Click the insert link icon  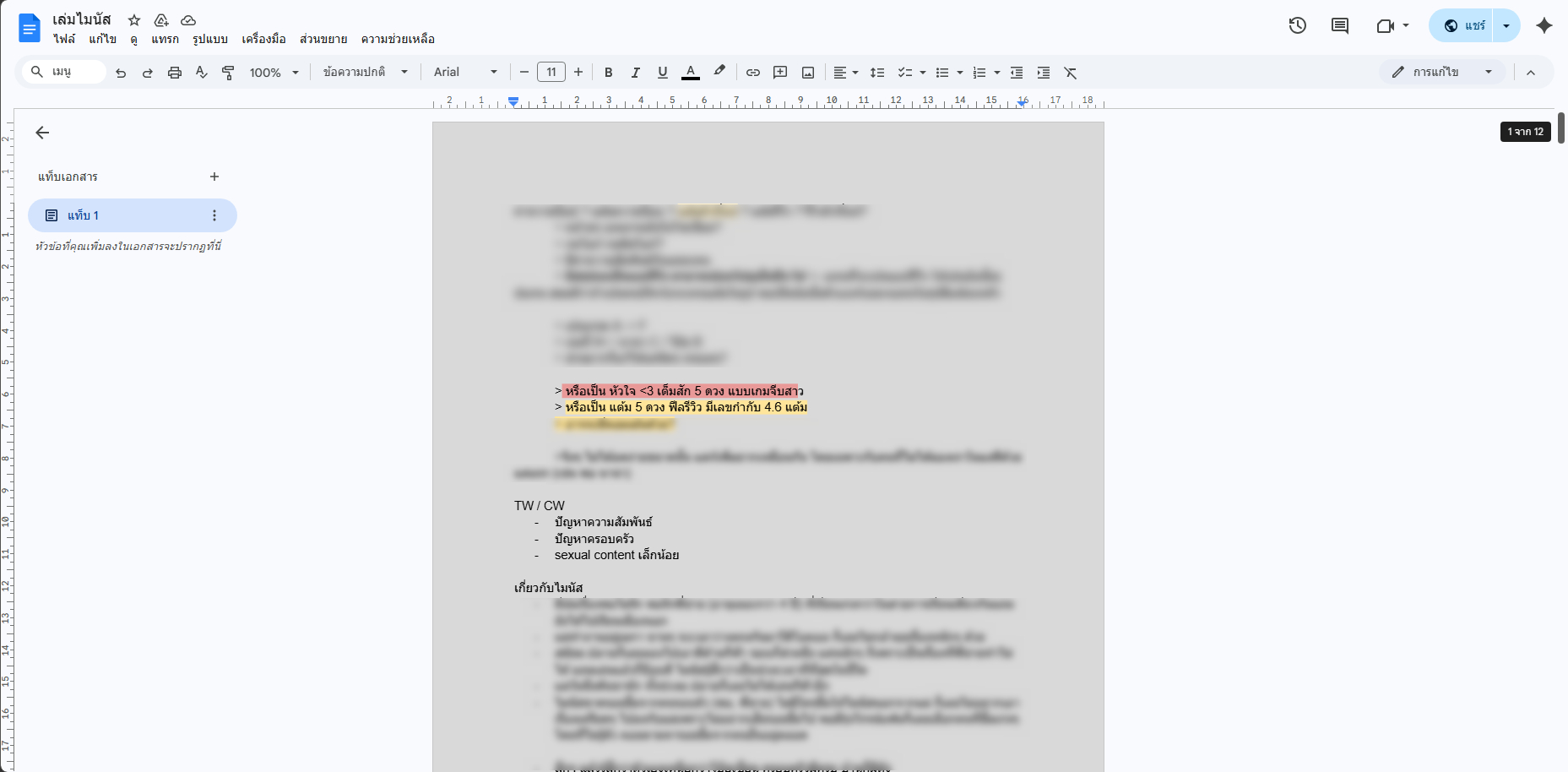(x=753, y=73)
